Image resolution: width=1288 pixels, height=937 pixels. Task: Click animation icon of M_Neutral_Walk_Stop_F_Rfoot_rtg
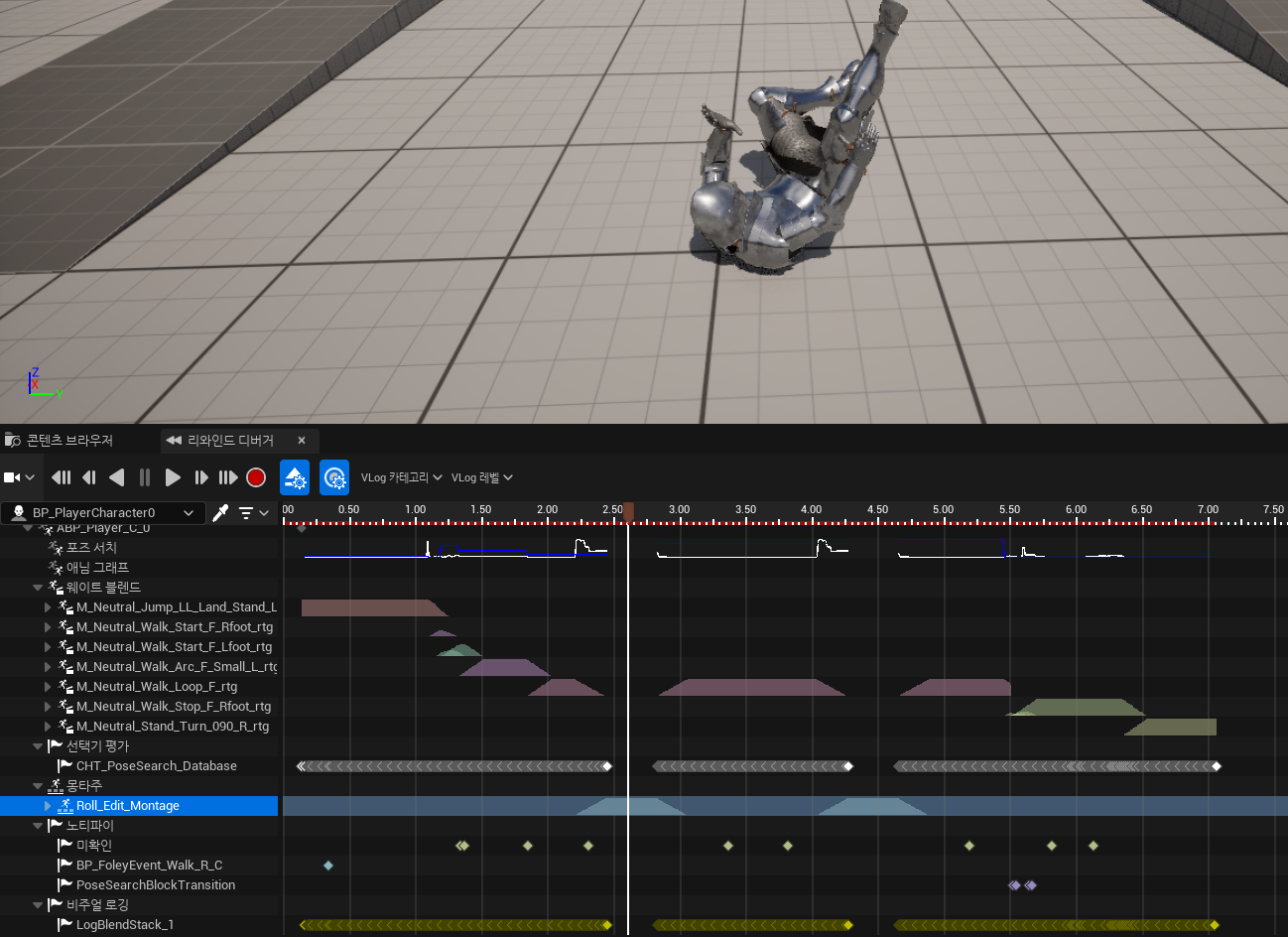tap(65, 706)
